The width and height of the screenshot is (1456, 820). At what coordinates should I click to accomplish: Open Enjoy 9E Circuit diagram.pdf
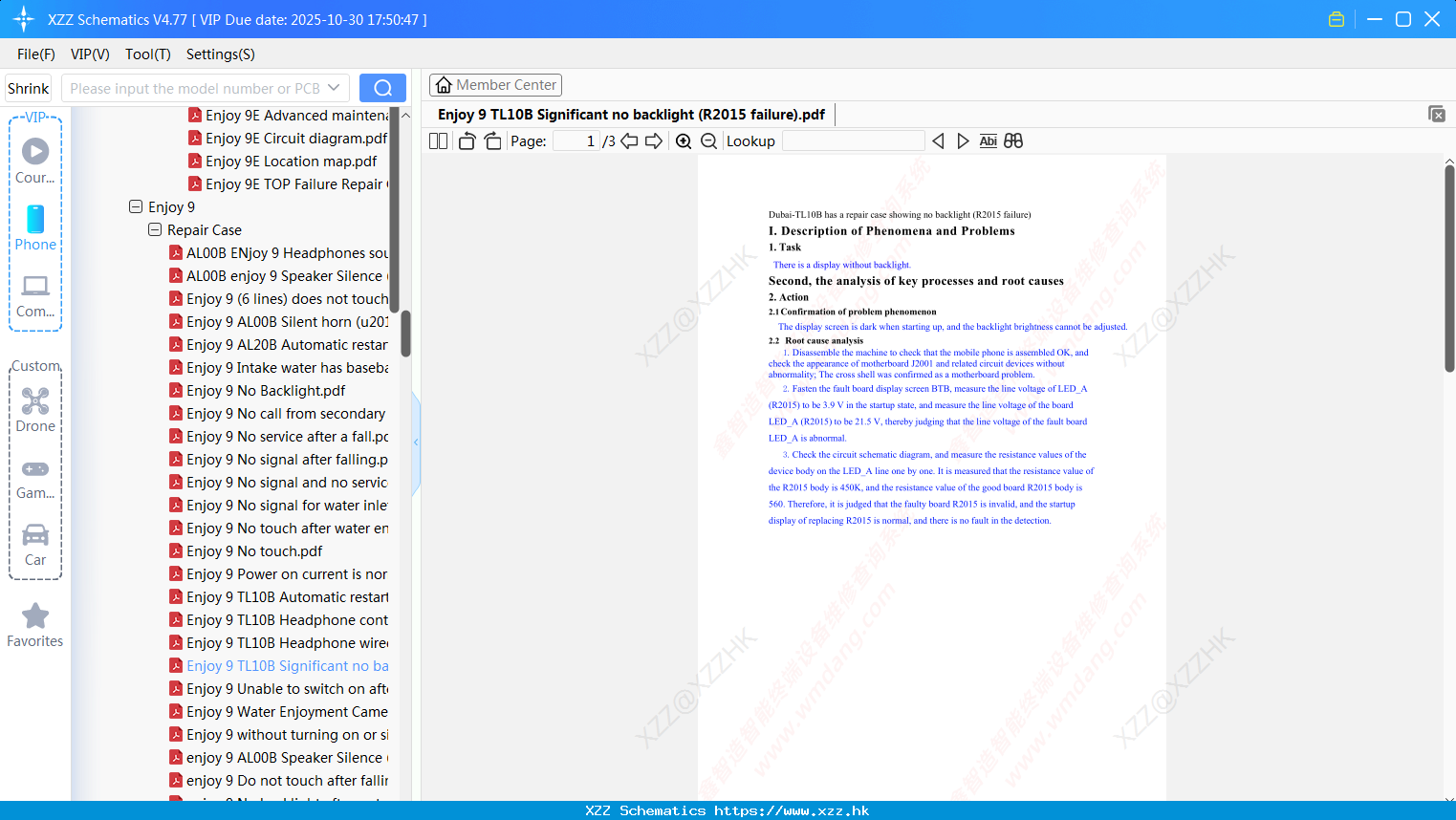[x=288, y=138]
